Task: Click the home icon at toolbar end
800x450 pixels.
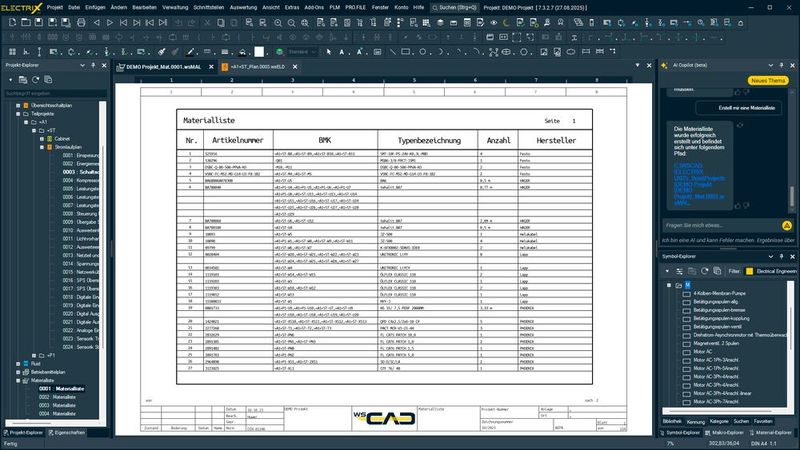Action: (x=740, y=22)
